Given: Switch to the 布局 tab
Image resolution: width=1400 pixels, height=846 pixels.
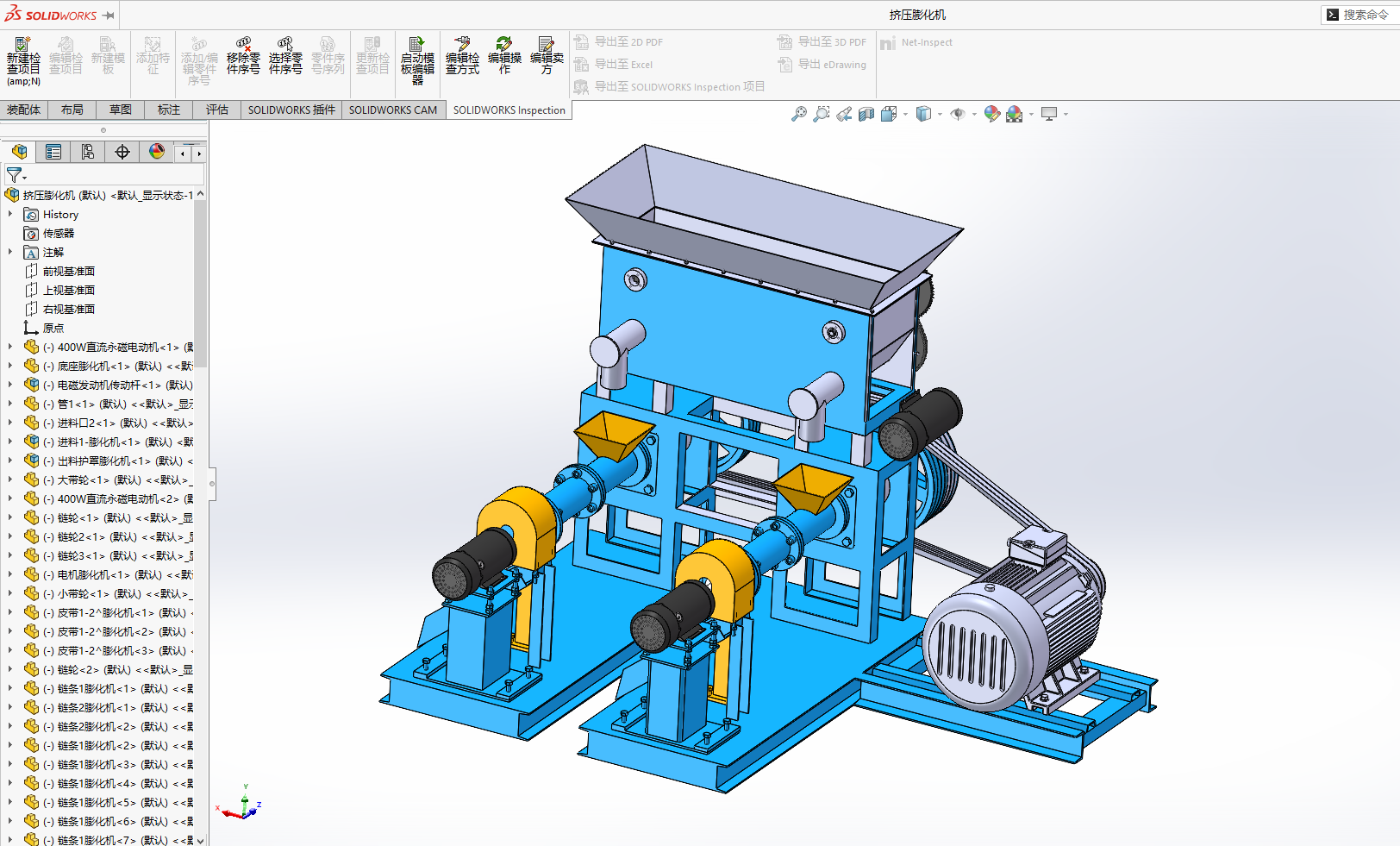Looking at the screenshot, I should point(72,110).
